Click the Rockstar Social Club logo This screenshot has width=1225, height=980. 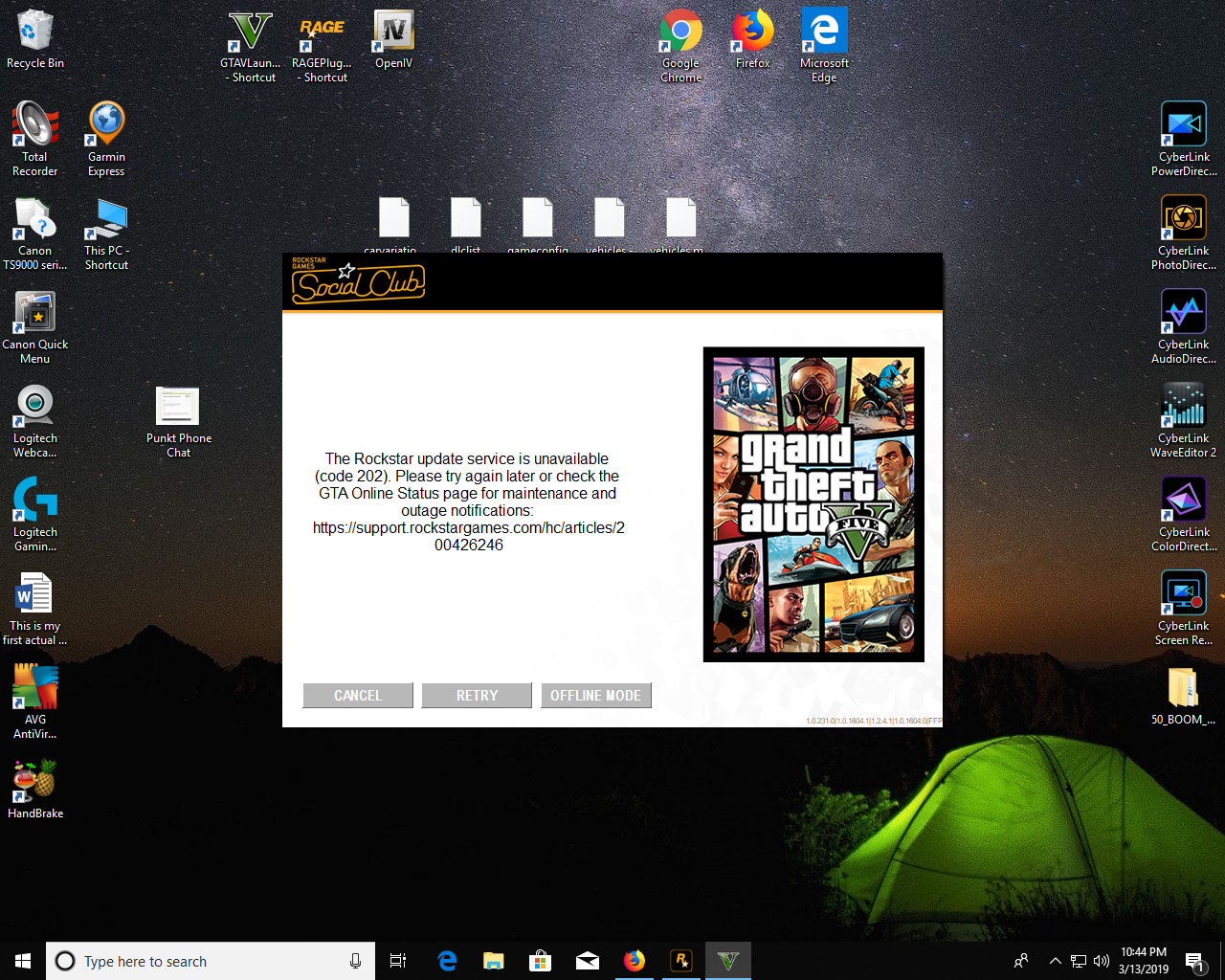tap(357, 280)
